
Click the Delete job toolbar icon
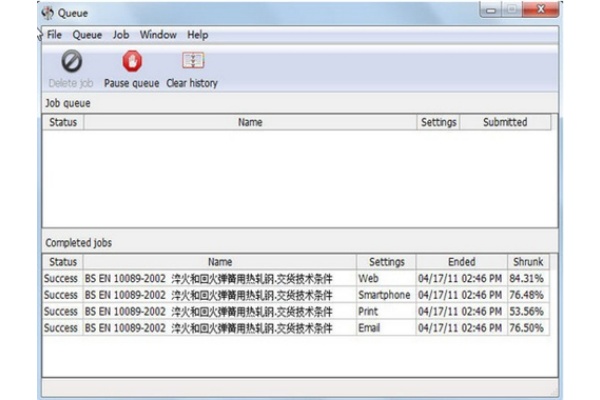72,61
